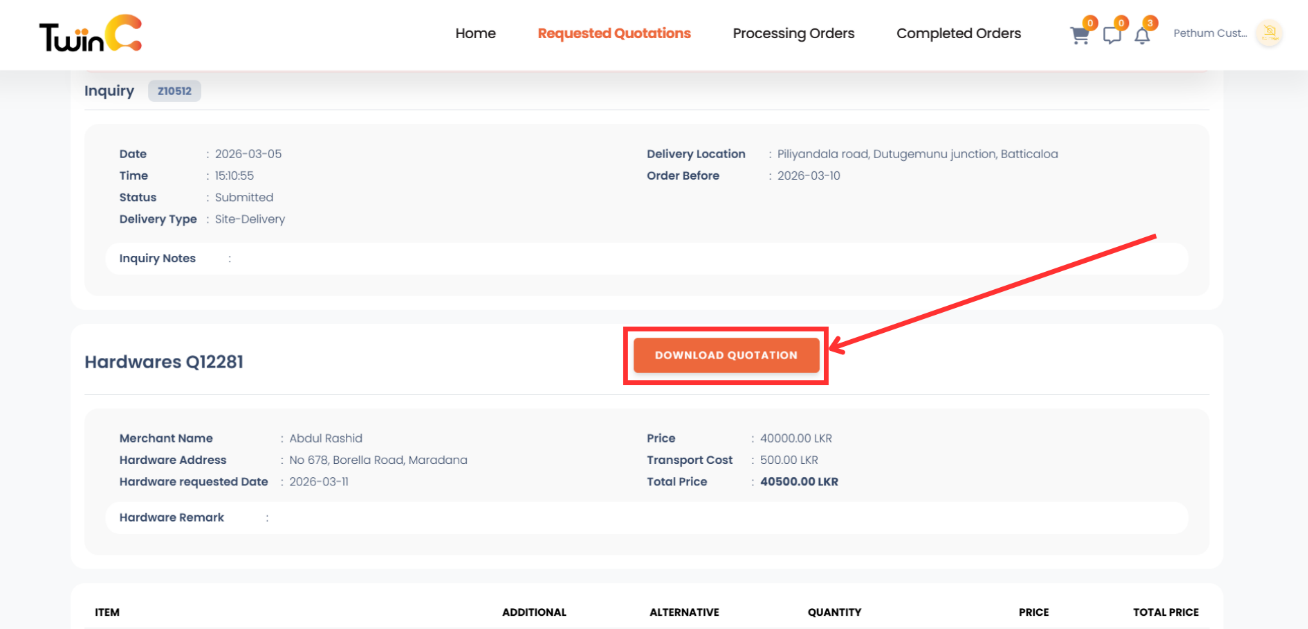Click the merchant name Abdul Rashid

[326, 438]
